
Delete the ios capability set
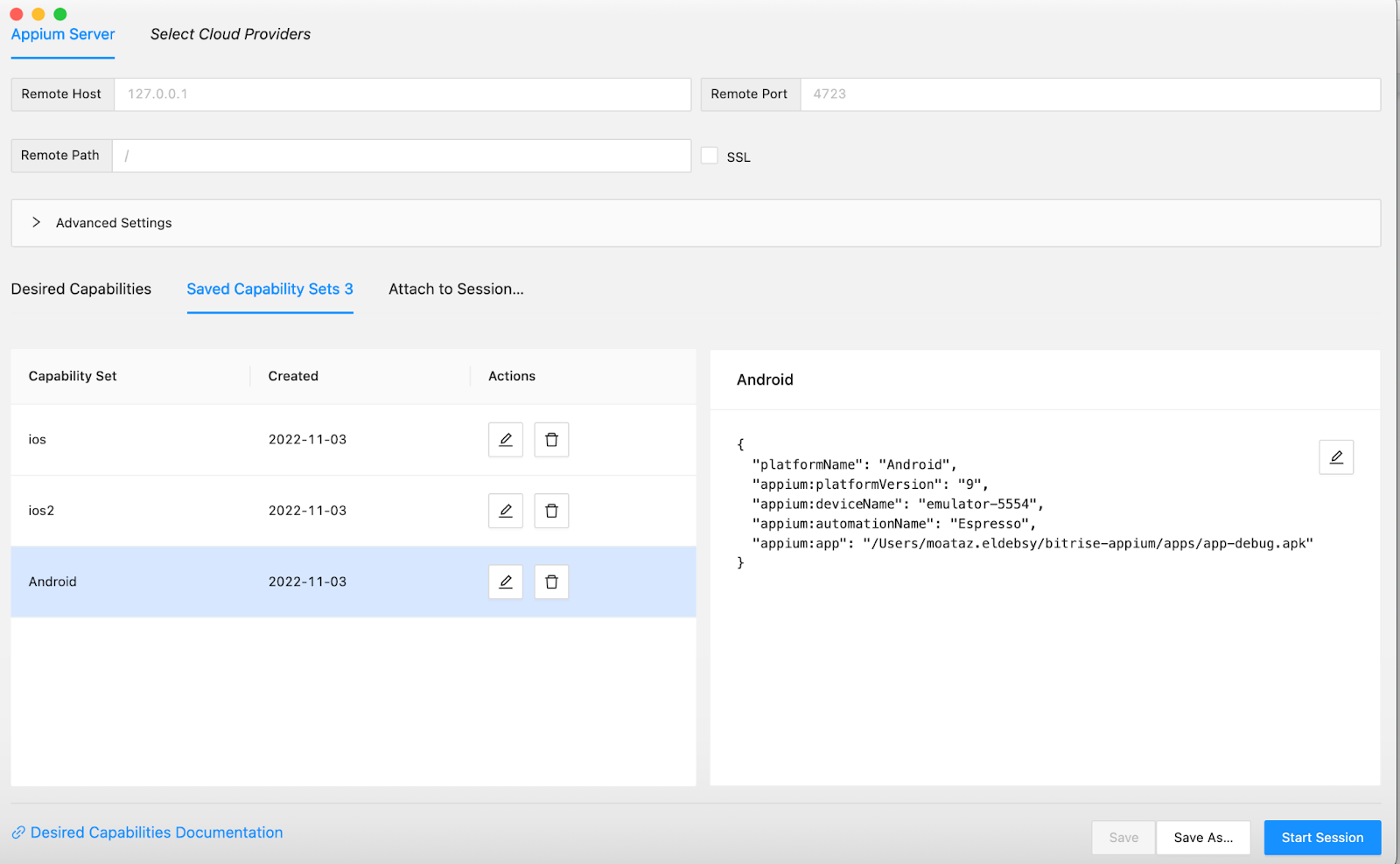[x=551, y=440]
